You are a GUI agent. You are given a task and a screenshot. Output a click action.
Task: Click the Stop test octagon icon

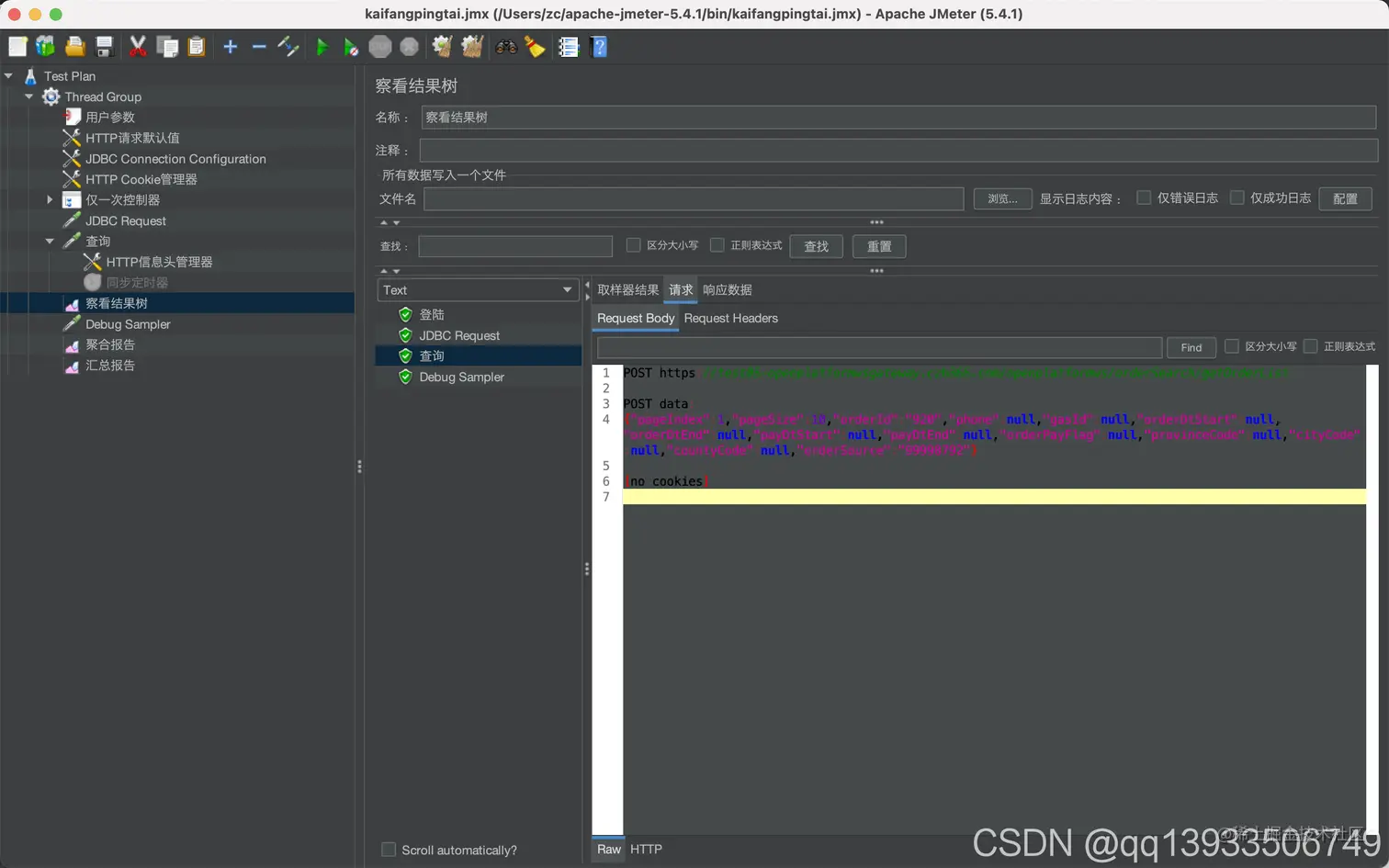click(x=380, y=46)
